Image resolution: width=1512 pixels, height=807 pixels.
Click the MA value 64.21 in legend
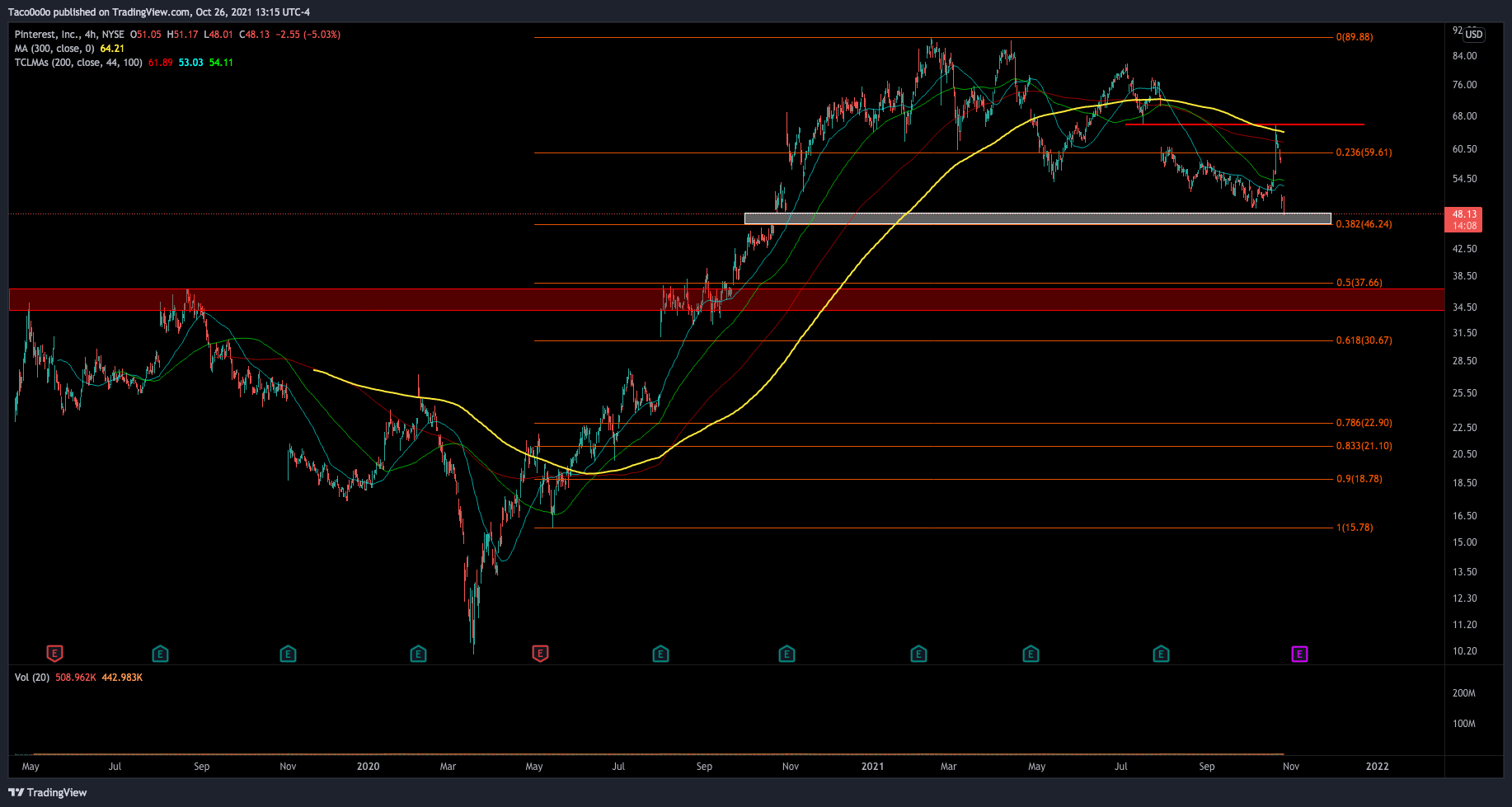(x=112, y=49)
